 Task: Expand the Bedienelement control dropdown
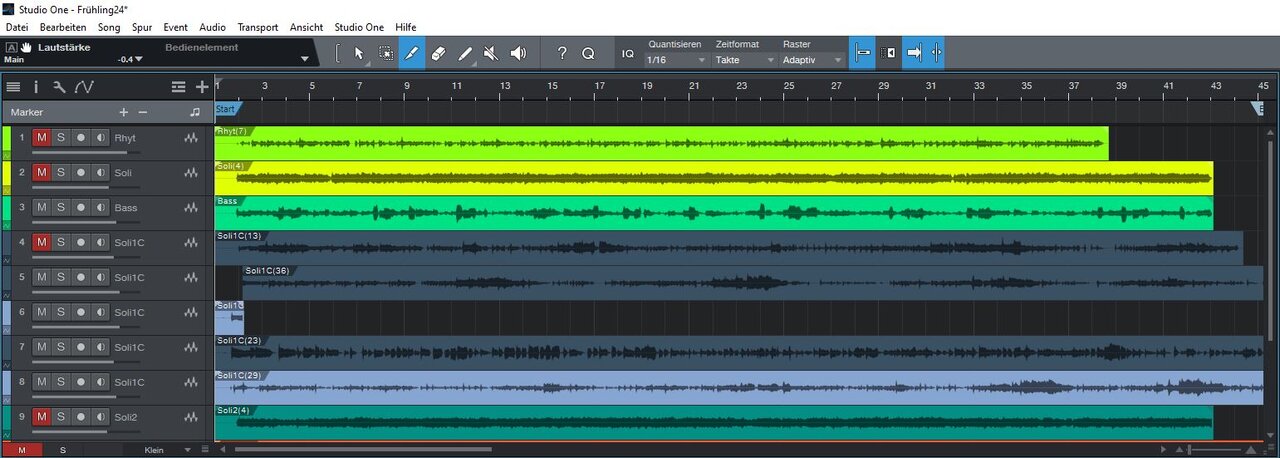point(305,59)
